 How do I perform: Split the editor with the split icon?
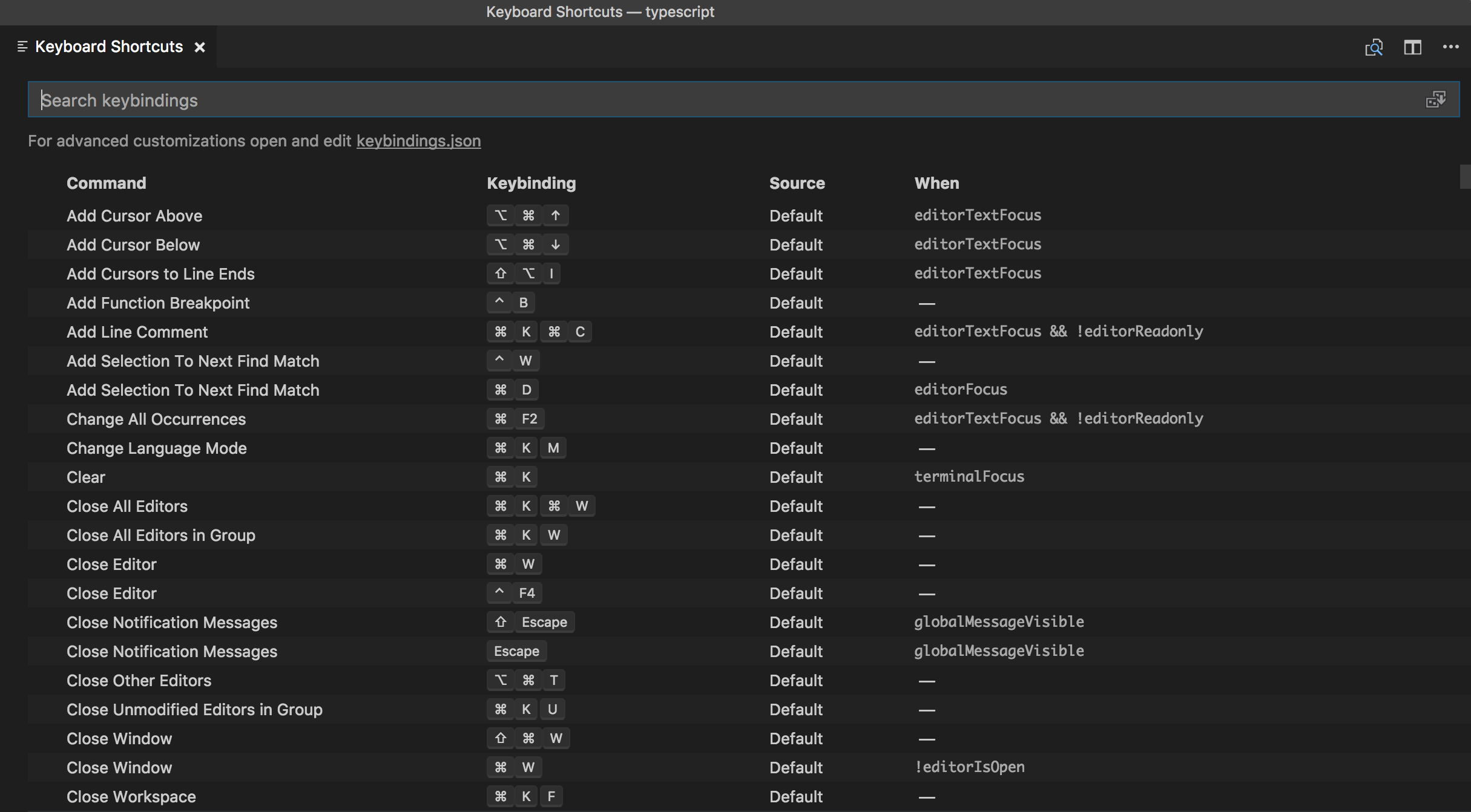(x=1412, y=47)
